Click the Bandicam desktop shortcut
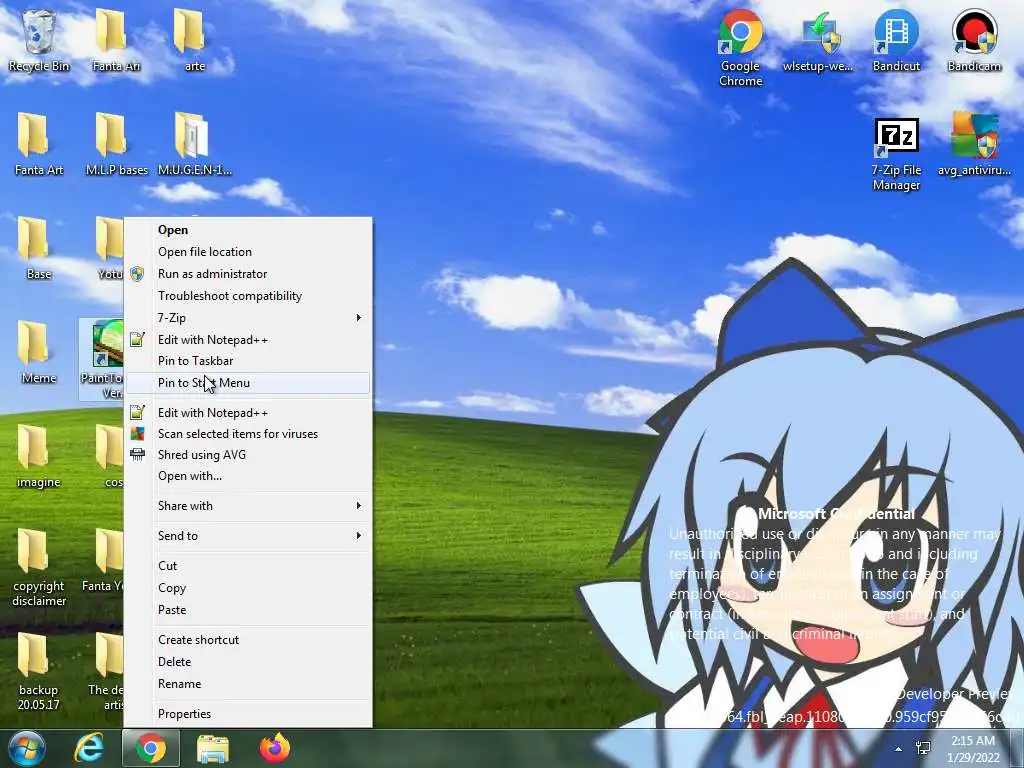1024x768 pixels. [974, 40]
